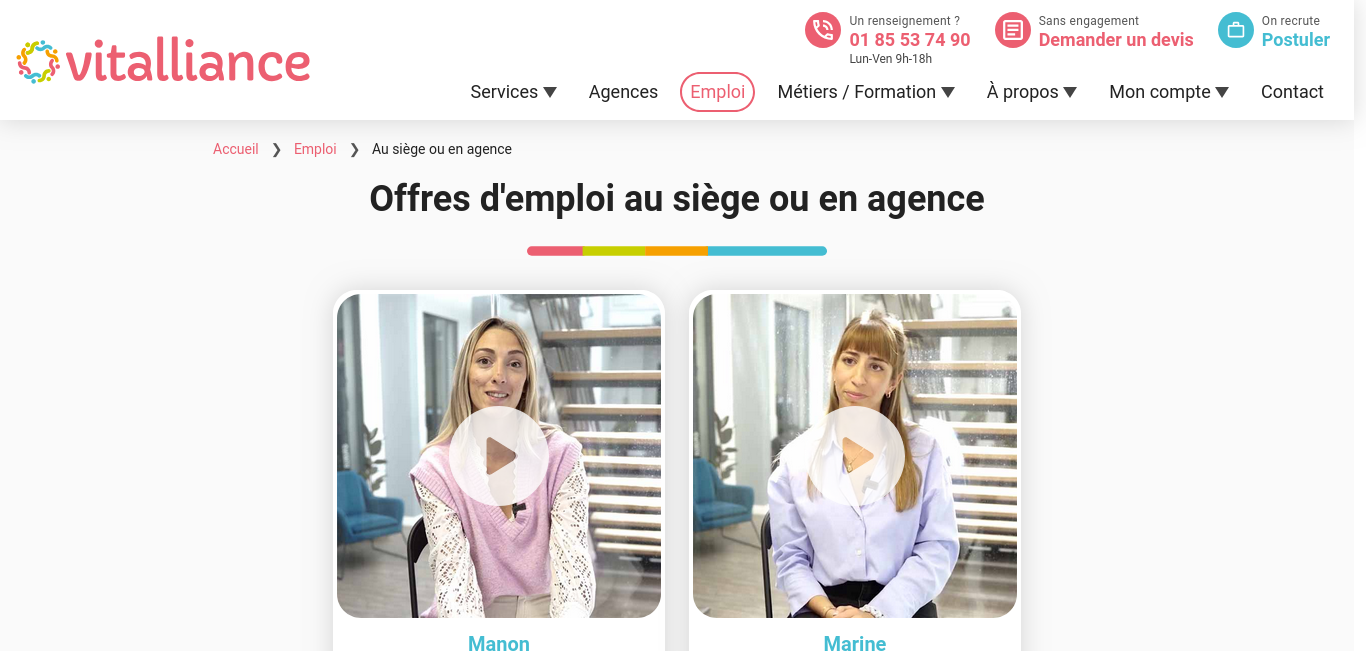
Task: Expand the Services dropdown arrow
Action: coord(550,92)
